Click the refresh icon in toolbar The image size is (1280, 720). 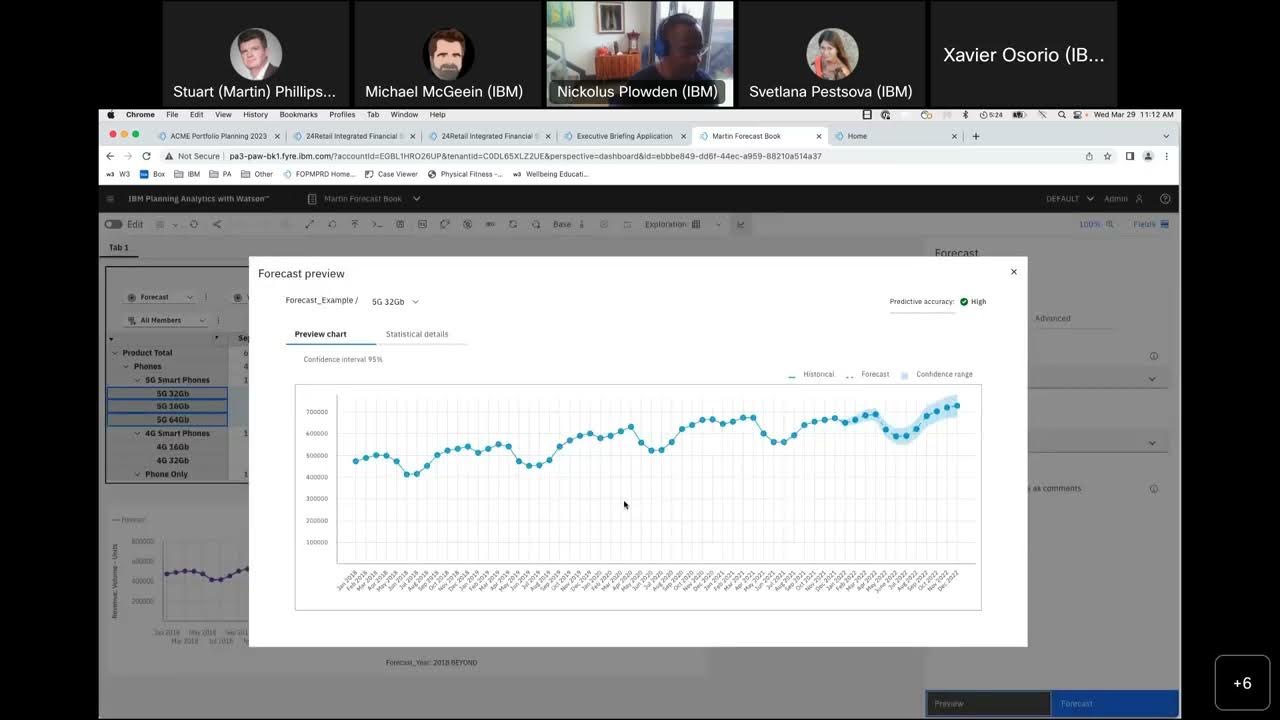pyautogui.click(x=194, y=224)
